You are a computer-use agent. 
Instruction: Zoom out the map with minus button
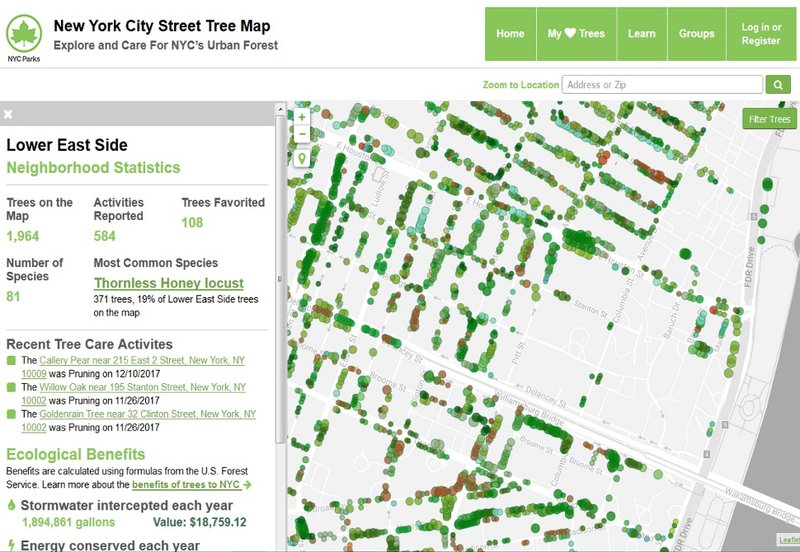pyautogui.click(x=302, y=134)
